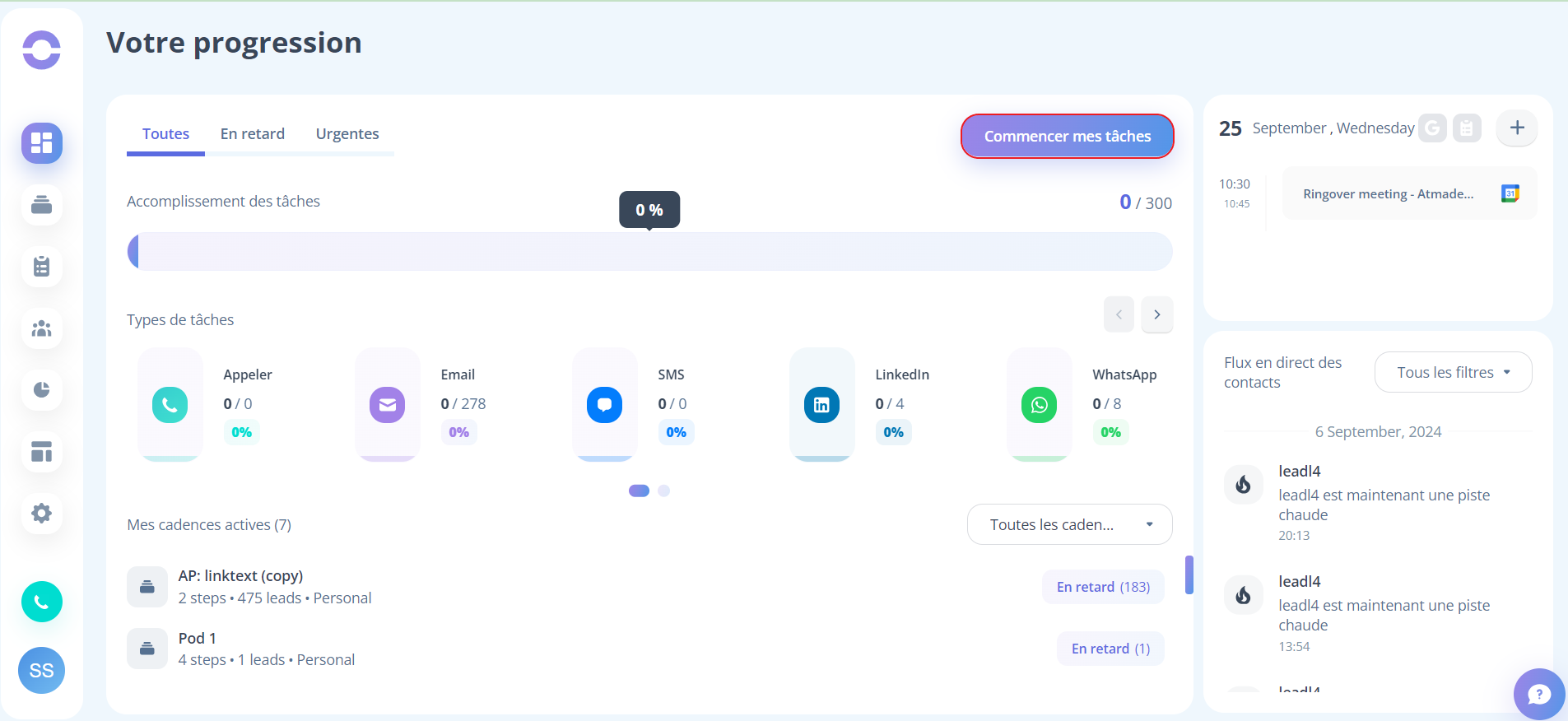
Task: Go to next task types page
Action: (1157, 314)
